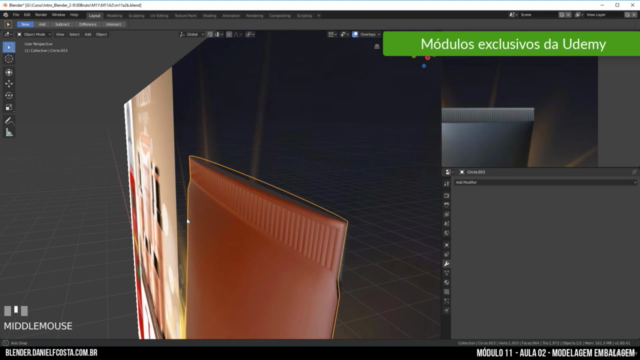The image size is (640, 360).
Task: Switch to the Sculpting workspace tab
Action: 136,16
